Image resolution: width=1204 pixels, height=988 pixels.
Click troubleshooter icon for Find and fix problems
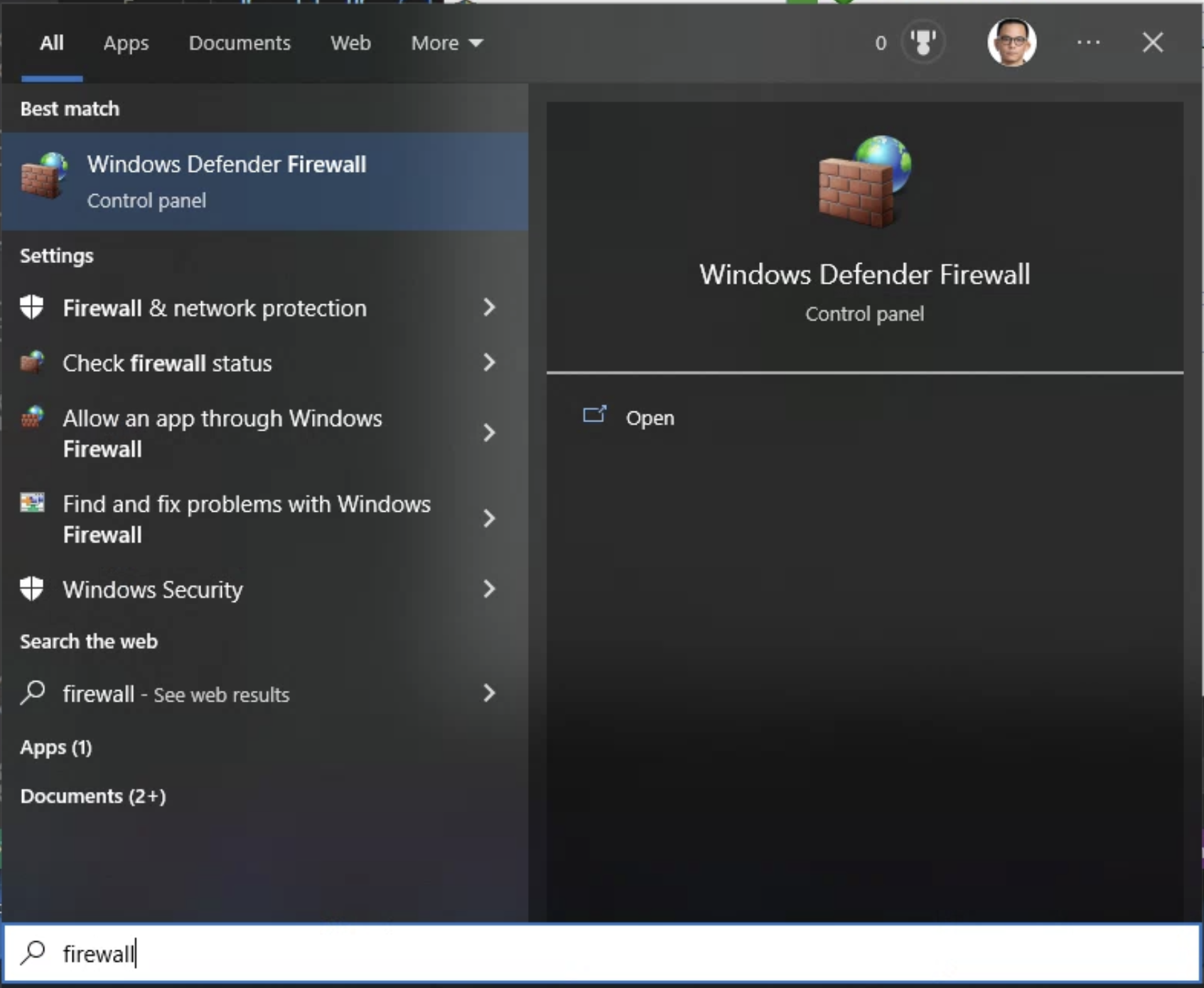tap(32, 503)
